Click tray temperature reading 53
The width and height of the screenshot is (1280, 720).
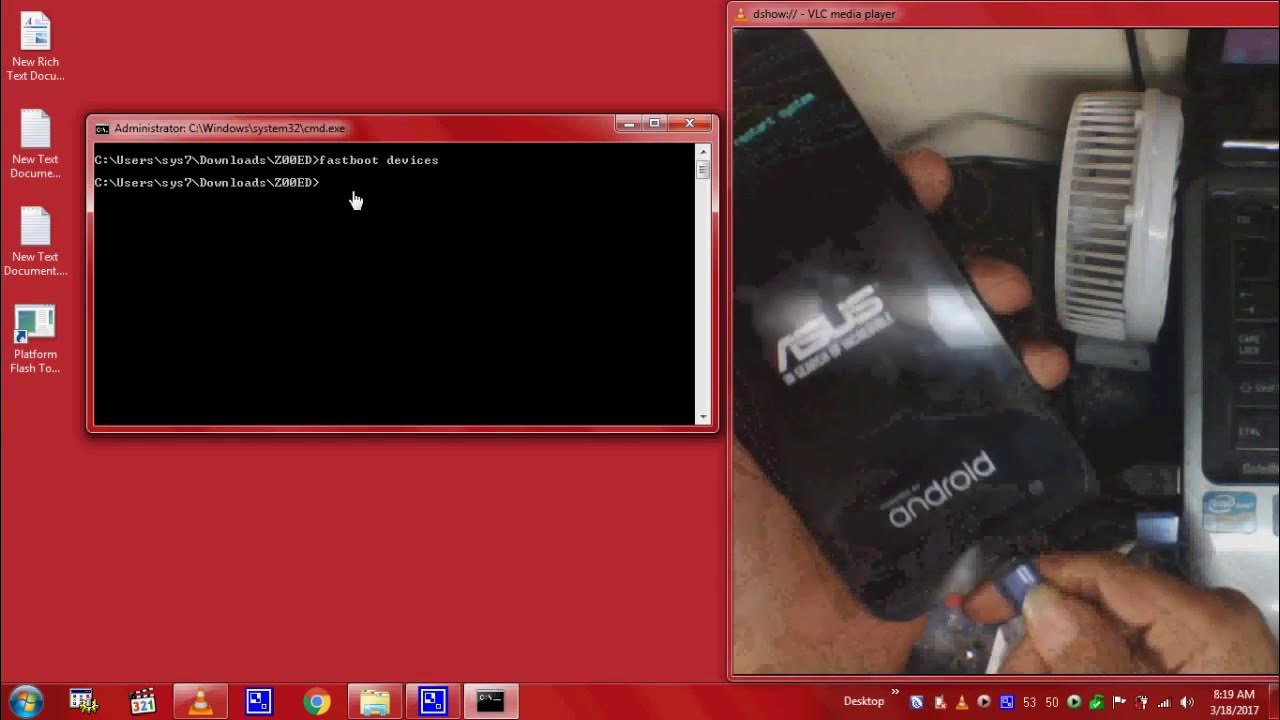pos(1029,702)
